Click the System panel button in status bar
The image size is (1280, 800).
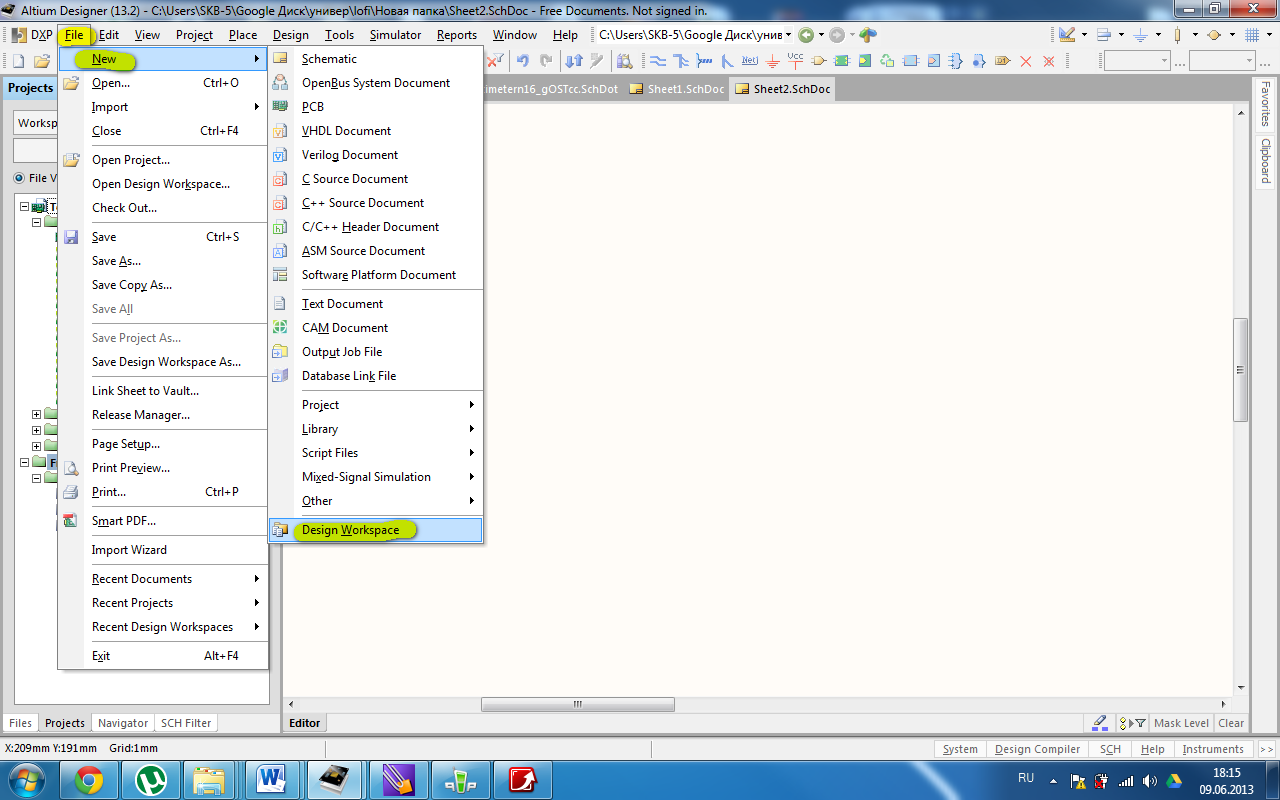tap(960, 749)
